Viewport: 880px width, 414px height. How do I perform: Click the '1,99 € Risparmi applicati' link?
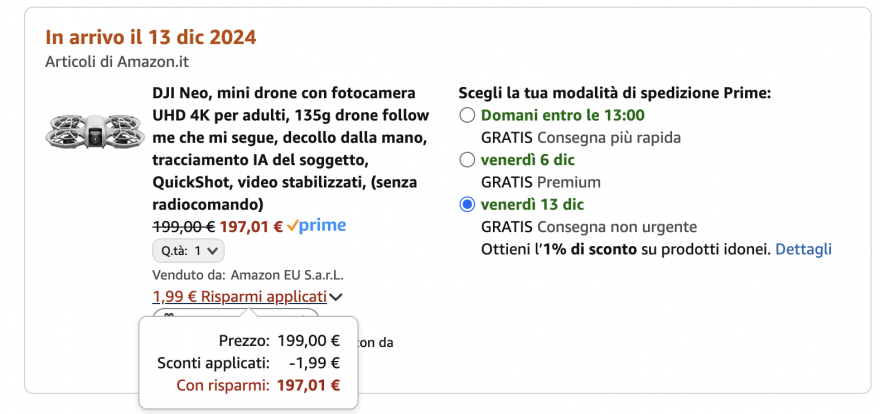[239, 296]
